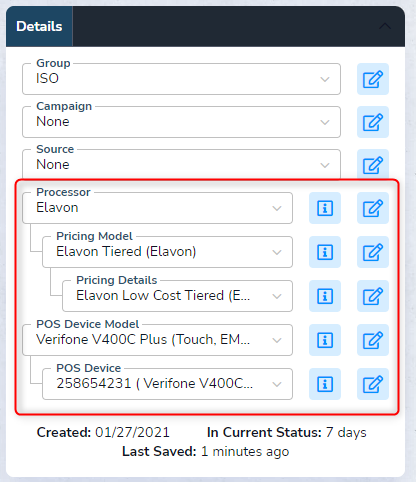Open the Group dropdown showing ISO
The image size is (416, 482).
(181, 79)
